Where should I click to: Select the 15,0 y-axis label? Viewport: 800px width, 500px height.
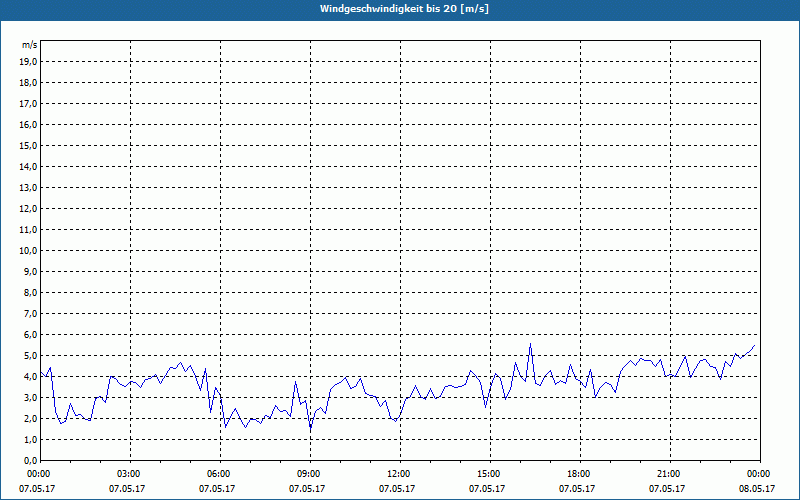(x=28, y=145)
